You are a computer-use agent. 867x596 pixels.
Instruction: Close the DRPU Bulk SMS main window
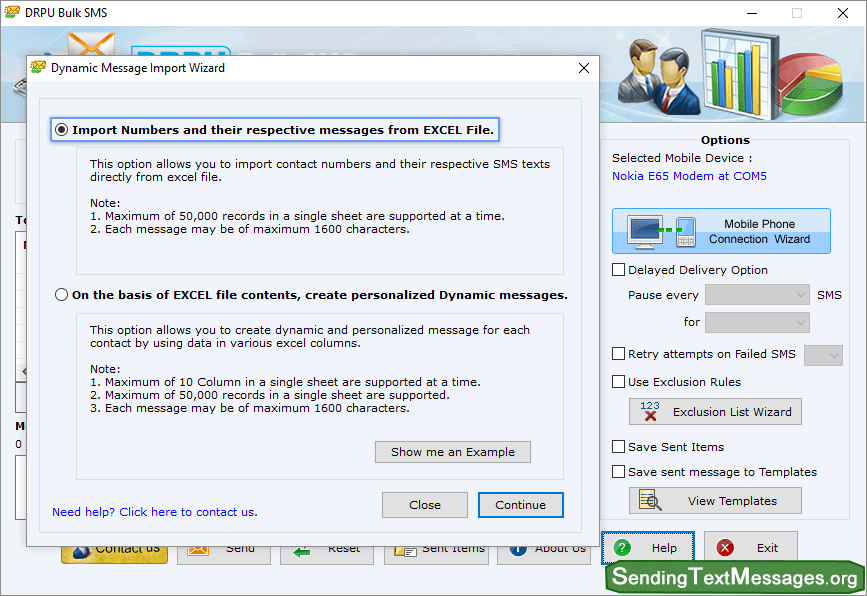click(843, 13)
